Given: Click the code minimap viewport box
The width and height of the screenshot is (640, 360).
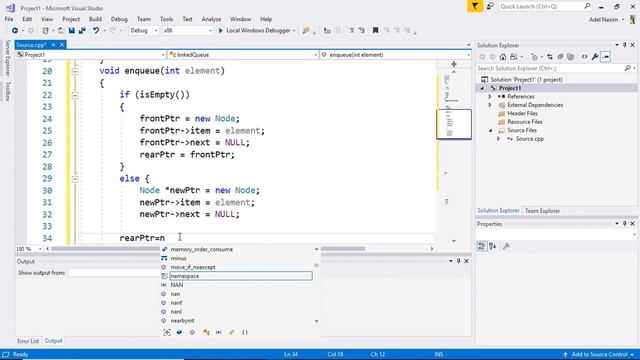Looking at the screenshot, I should click(x=454, y=124).
